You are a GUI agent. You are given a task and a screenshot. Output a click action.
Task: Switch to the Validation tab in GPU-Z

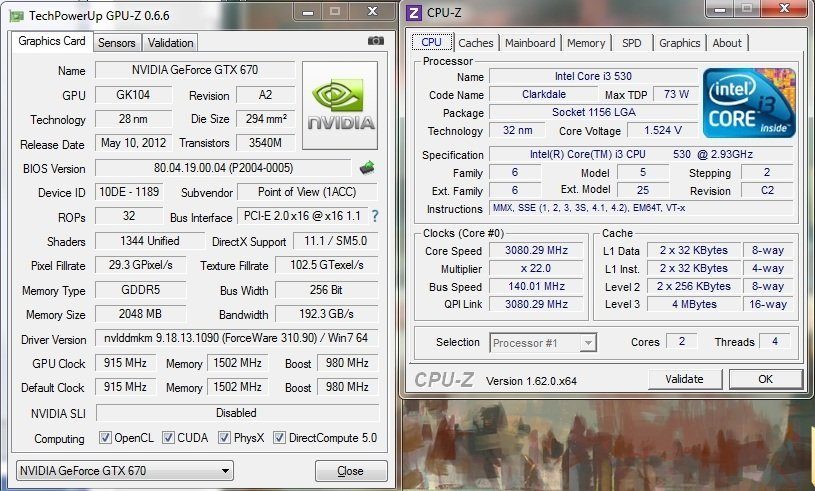click(x=170, y=43)
